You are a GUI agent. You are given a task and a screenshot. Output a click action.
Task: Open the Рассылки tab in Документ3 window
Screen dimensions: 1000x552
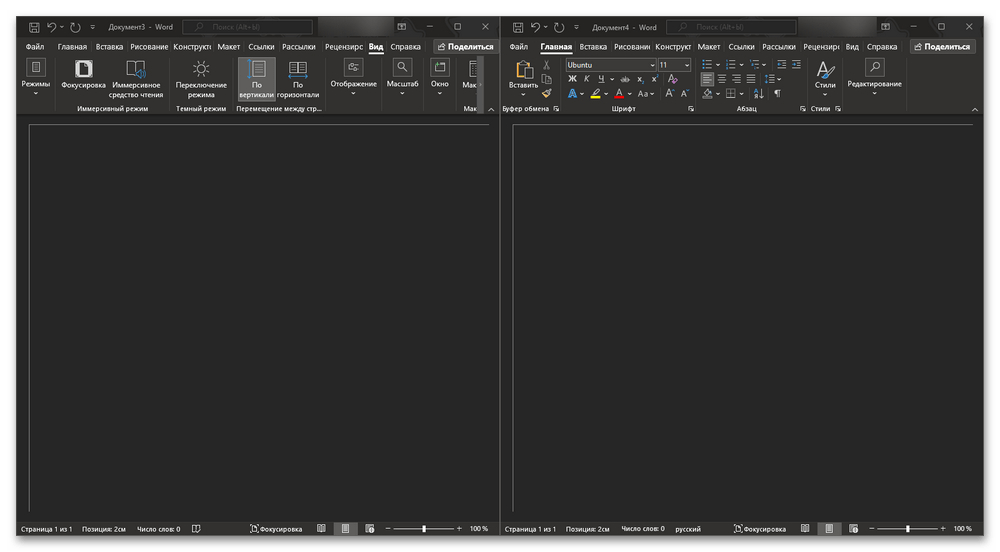298,47
